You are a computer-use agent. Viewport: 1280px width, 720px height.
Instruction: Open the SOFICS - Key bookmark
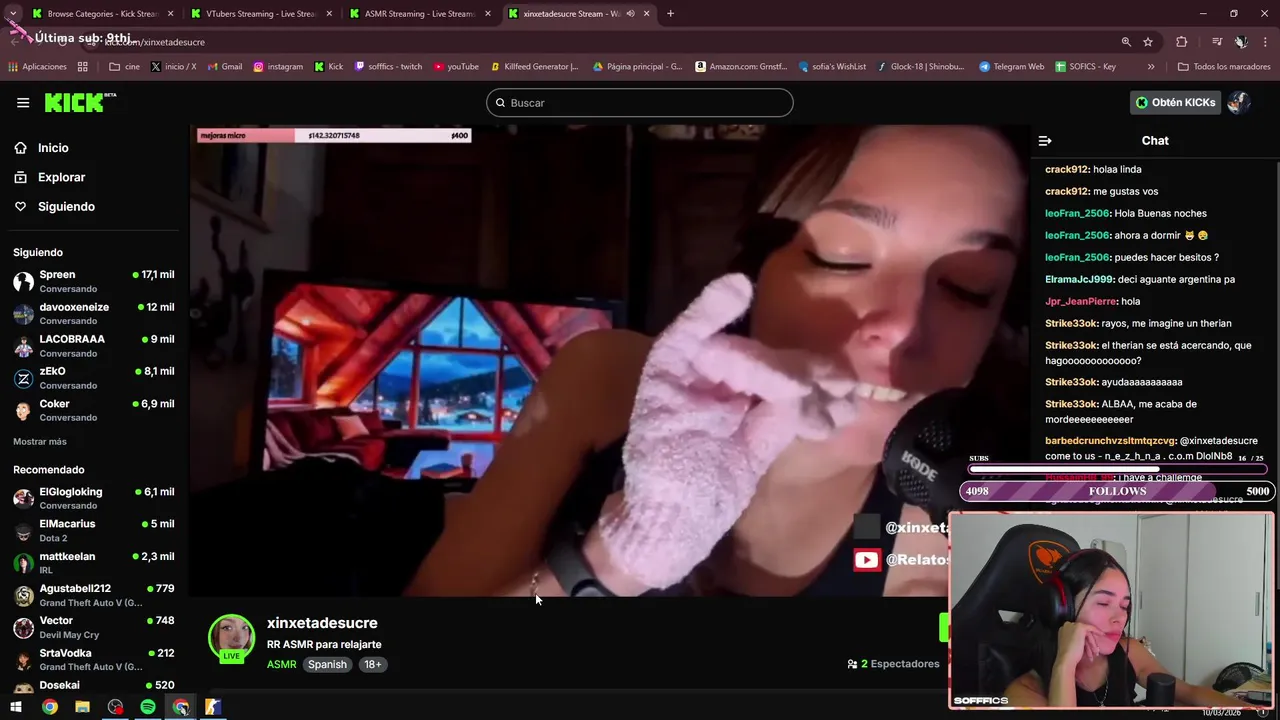click(x=1085, y=67)
